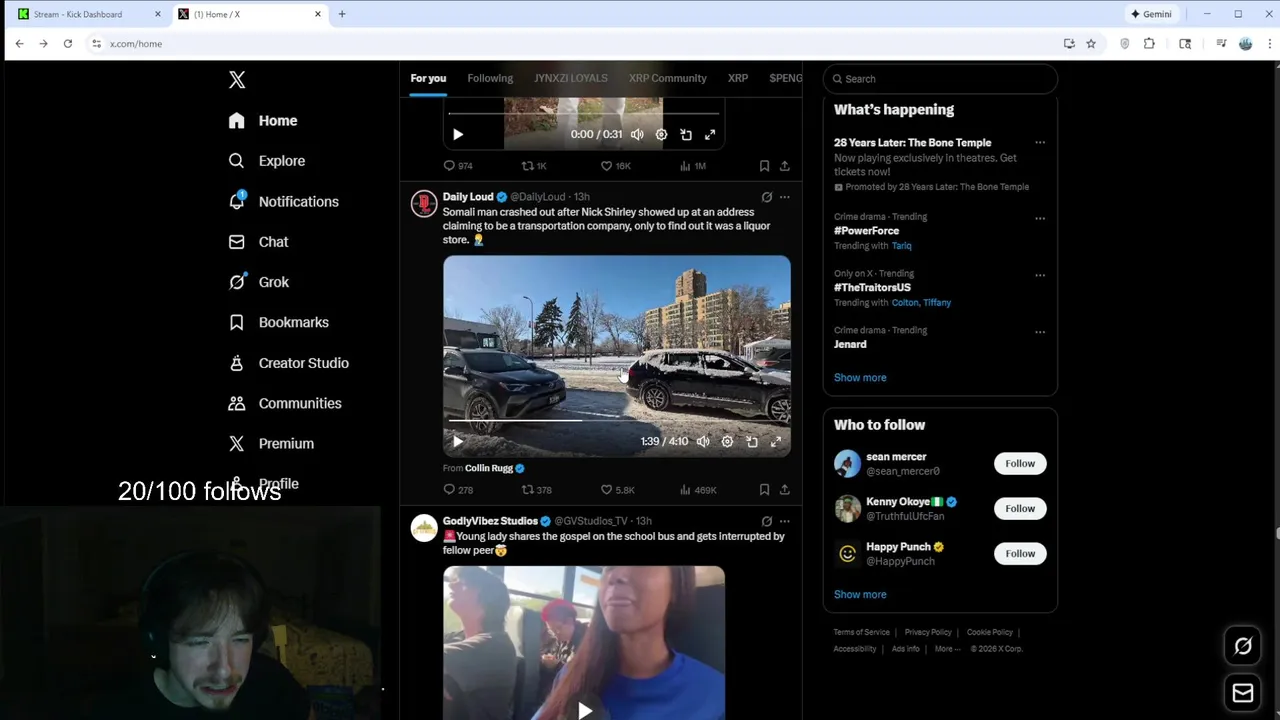Open Chat in the sidebar
This screenshot has width=1280, height=720.
click(x=258, y=242)
